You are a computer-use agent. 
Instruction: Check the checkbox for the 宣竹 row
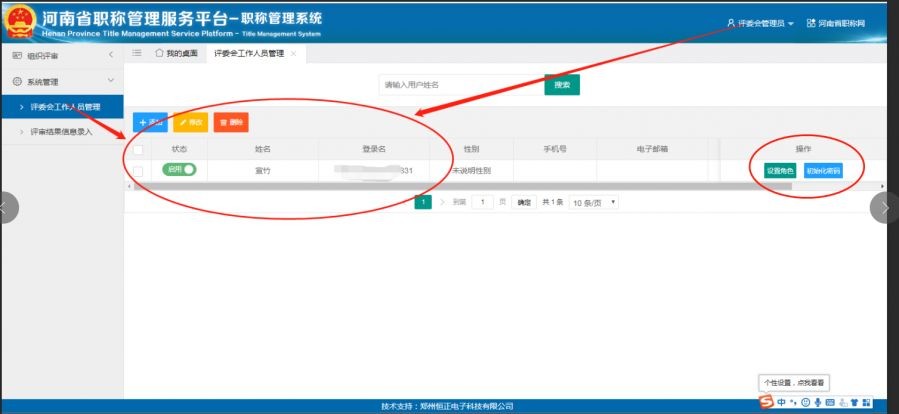point(138,171)
